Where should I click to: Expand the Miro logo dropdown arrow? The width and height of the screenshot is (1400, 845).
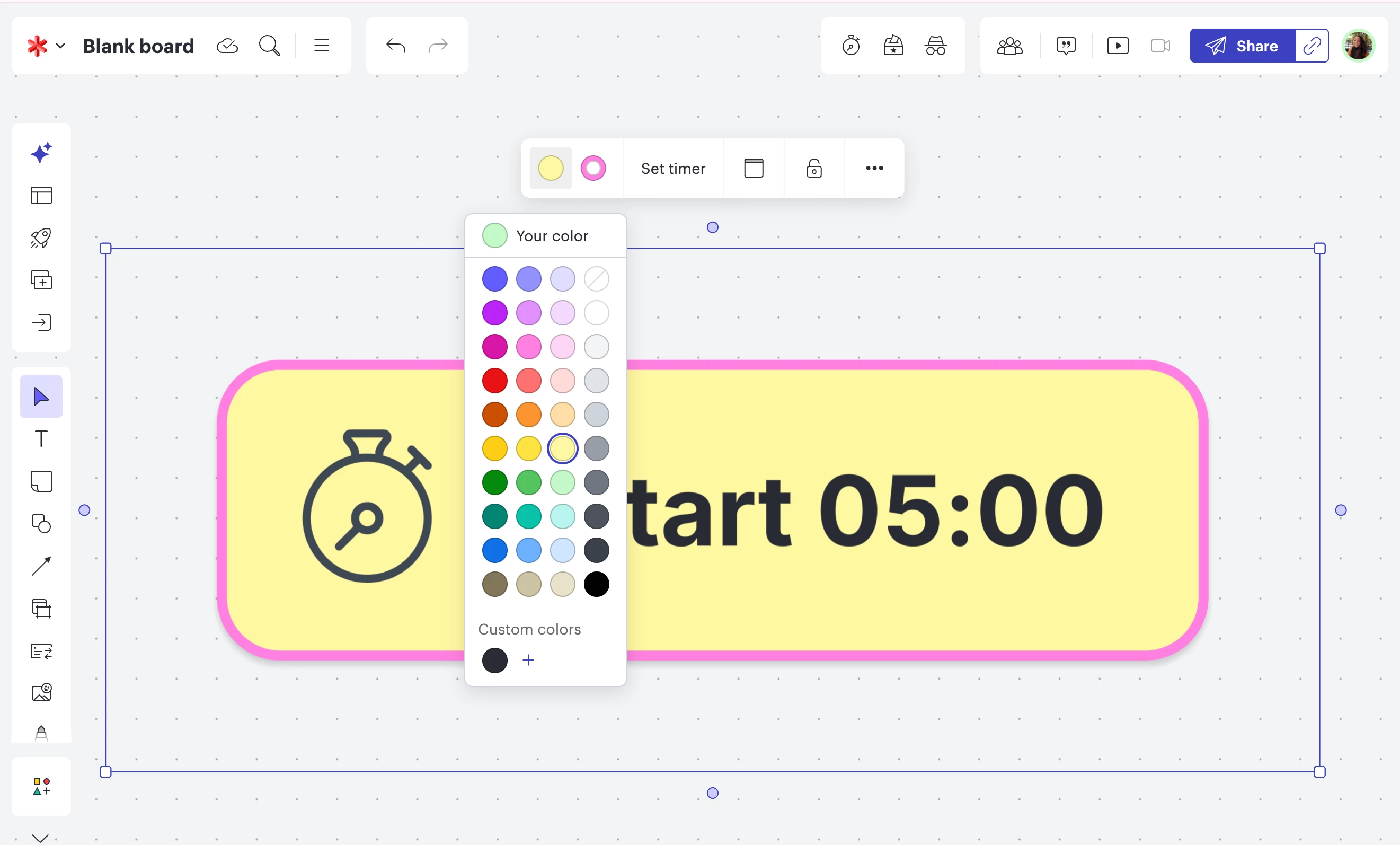(x=61, y=46)
